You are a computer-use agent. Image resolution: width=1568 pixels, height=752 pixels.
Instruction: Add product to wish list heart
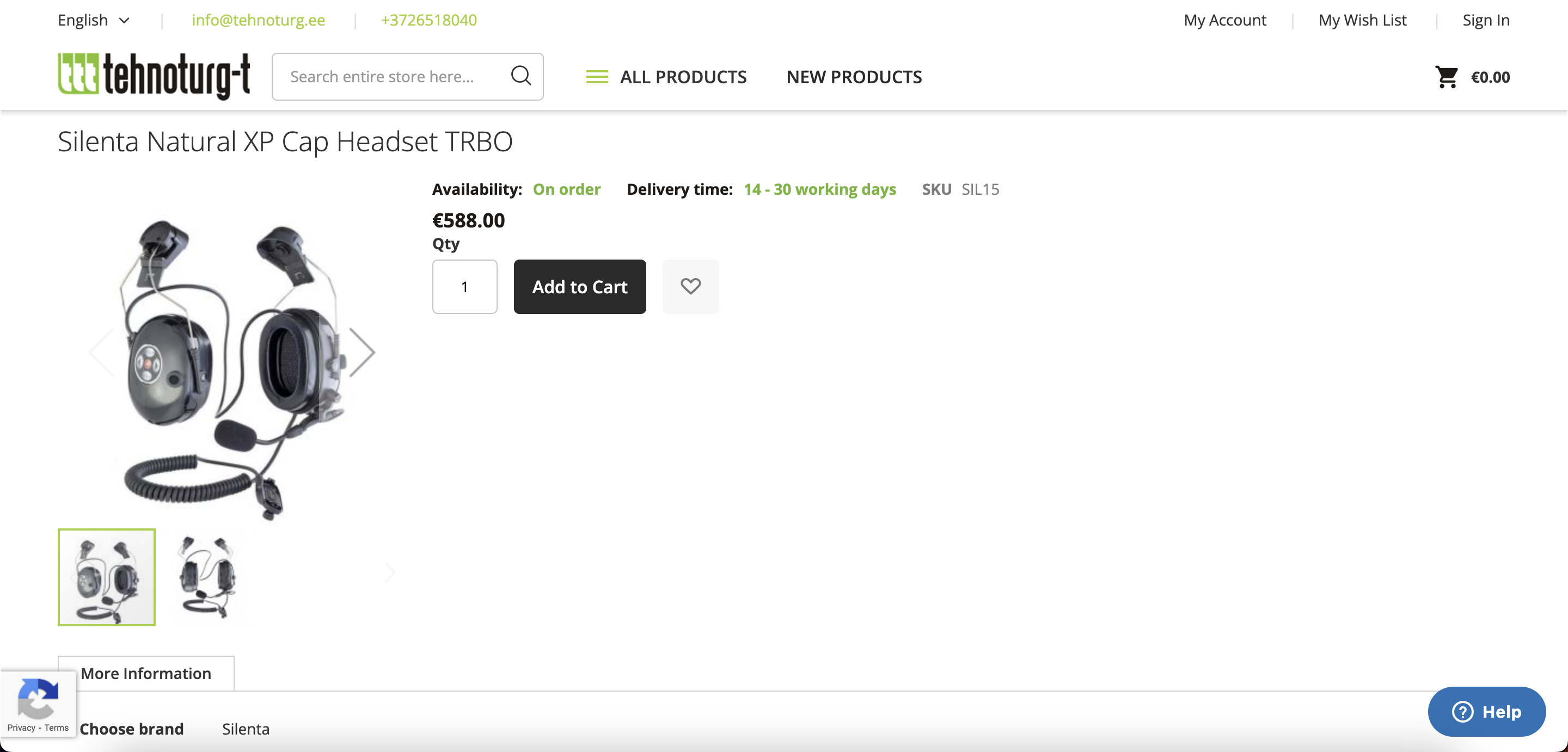click(x=690, y=287)
